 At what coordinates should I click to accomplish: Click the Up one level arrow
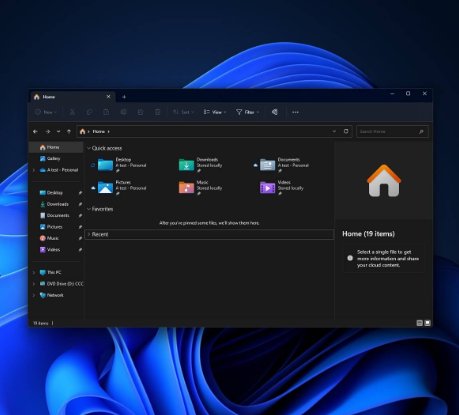[x=69, y=132]
